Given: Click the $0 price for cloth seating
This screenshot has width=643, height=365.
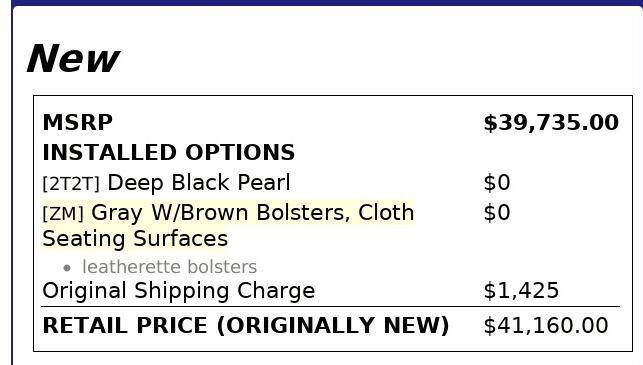Looking at the screenshot, I should click(497, 212).
